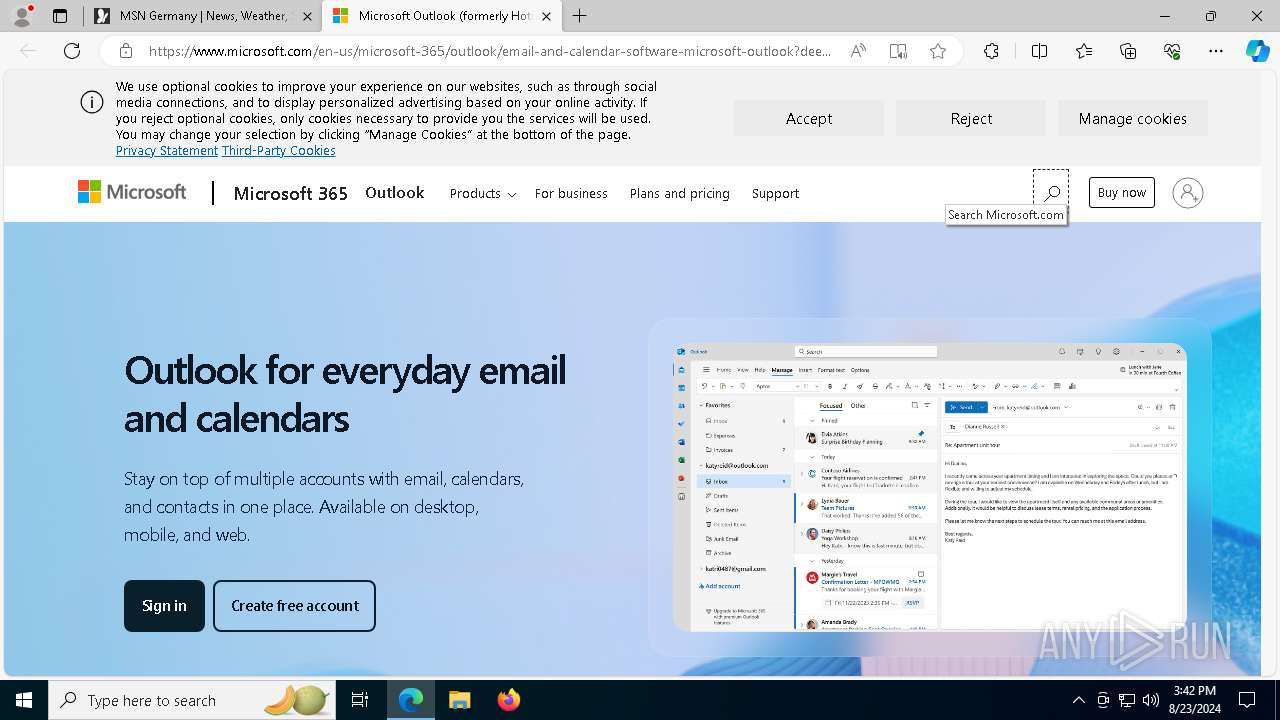View site information lock icon
This screenshot has width=1280, height=720.
coord(125,51)
